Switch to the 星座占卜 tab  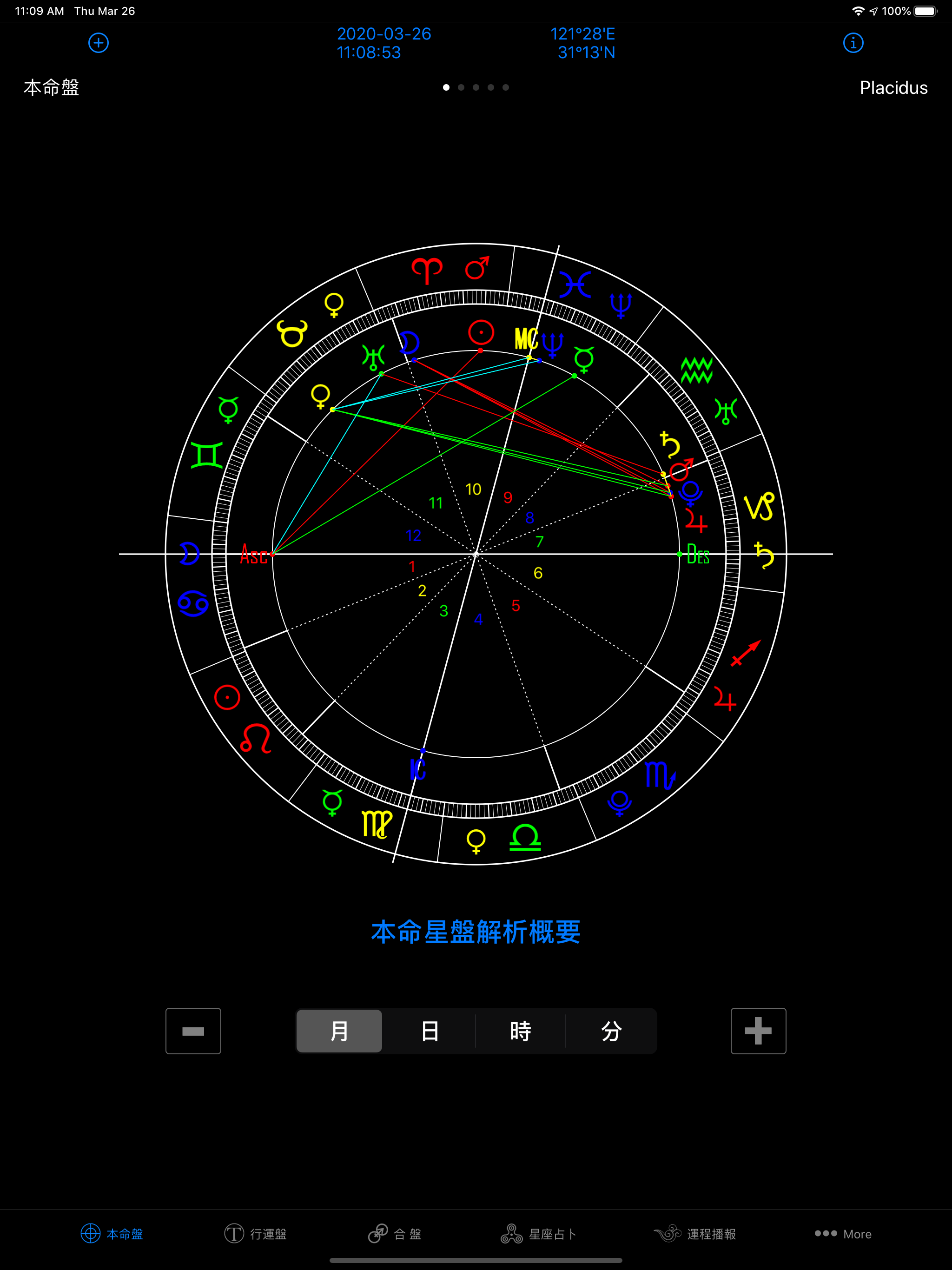click(539, 1233)
